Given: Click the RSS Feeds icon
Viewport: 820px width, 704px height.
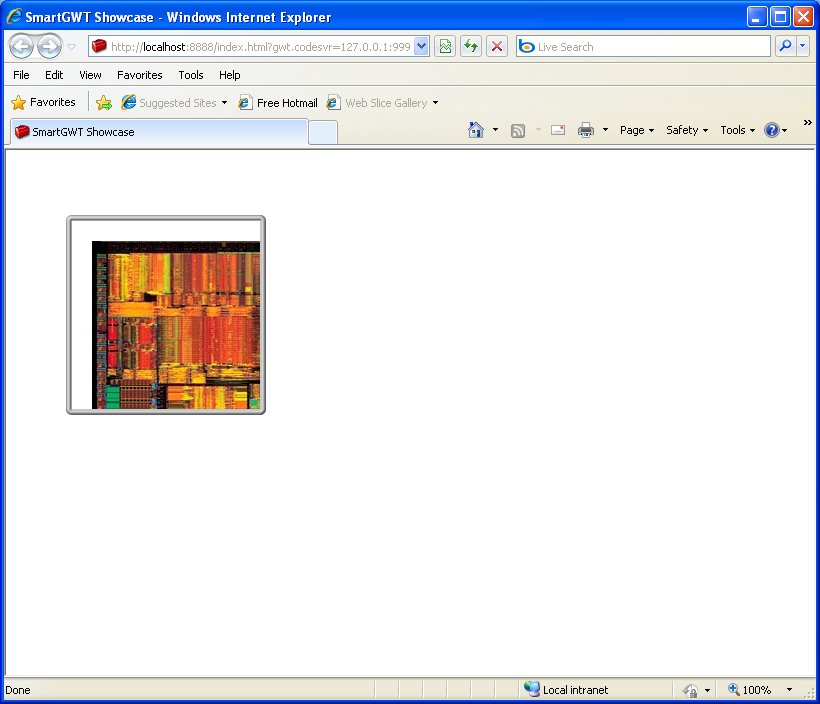Looking at the screenshot, I should pyautogui.click(x=518, y=130).
